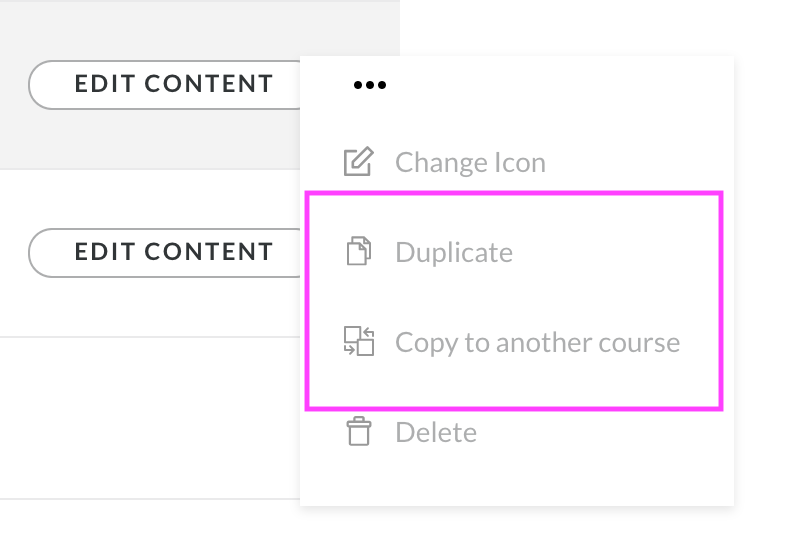Select the Duplicate text in the menu
Image resolution: width=812 pixels, height=536 pixels.
[454, 251]
